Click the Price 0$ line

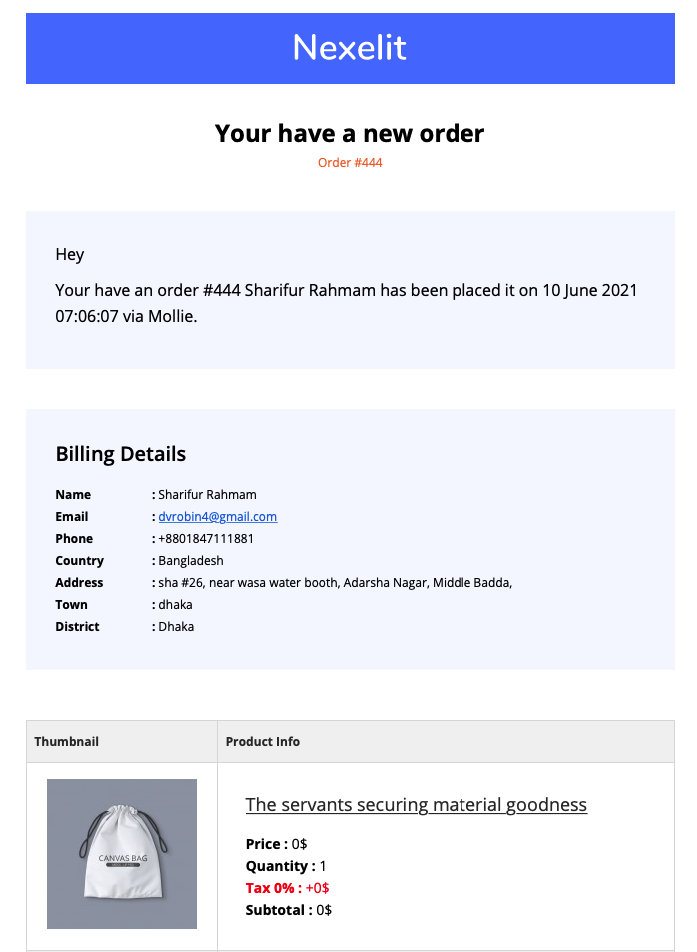coord(276,844)
